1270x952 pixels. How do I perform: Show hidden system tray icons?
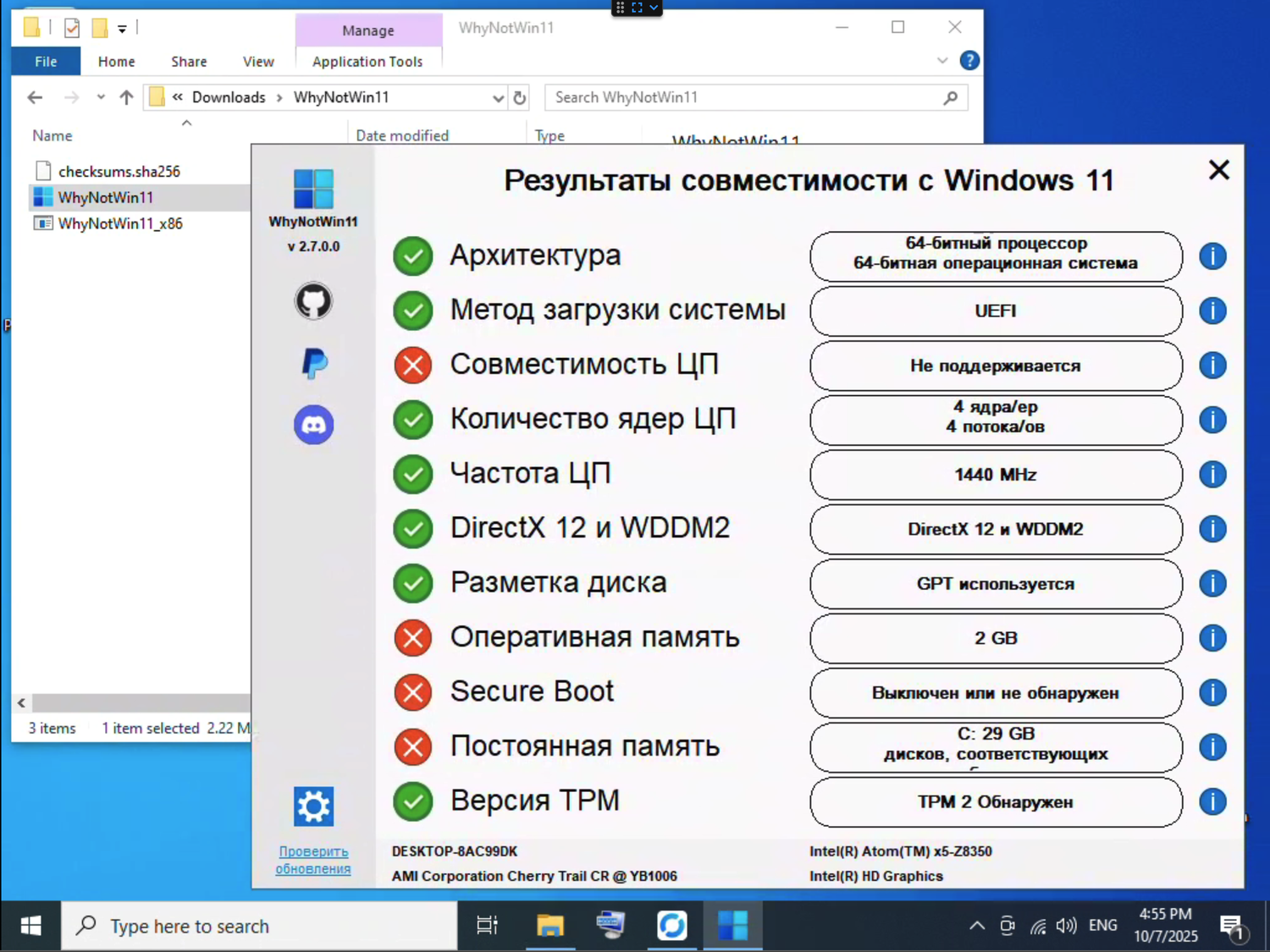tap(976, 926)
